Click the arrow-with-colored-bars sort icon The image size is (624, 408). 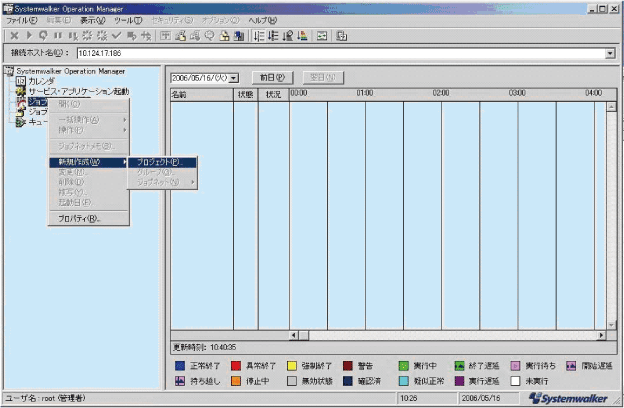point(302,36)
